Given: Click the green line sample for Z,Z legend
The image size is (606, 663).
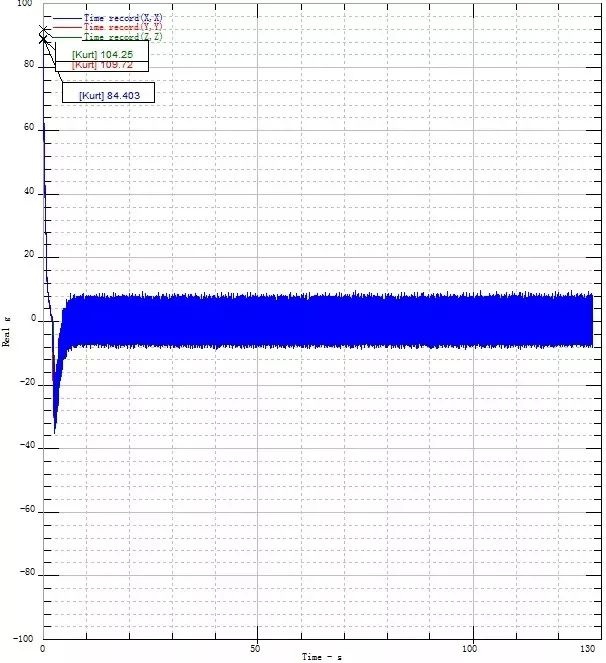Looking at the screenshot, I should coord(67,37).
